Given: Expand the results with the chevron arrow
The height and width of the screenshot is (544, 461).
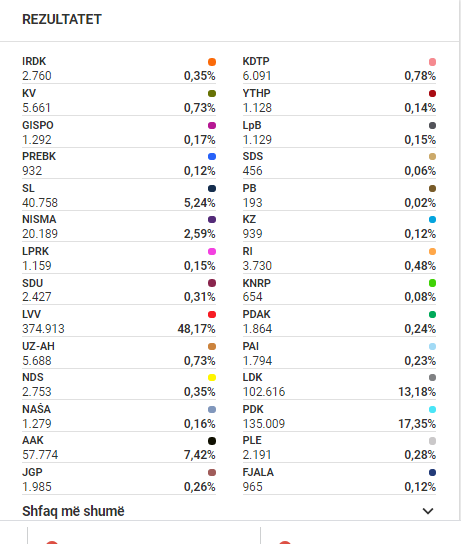Looking at the screenshot, I should (428, 511).
